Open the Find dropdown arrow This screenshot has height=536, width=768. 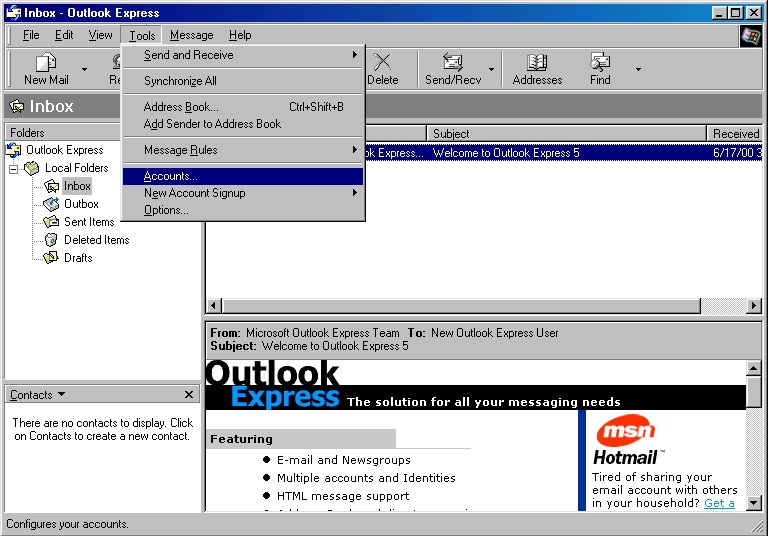coord(638,69)
